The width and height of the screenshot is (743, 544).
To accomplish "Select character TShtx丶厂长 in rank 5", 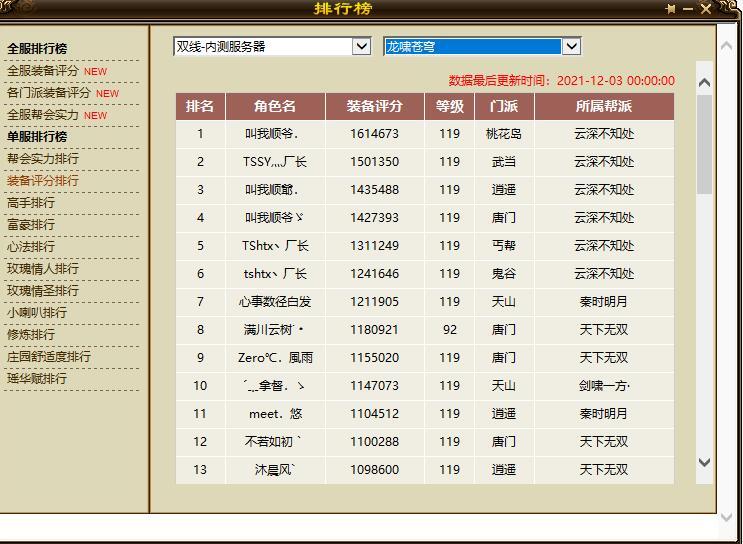I will coord(275,246).
